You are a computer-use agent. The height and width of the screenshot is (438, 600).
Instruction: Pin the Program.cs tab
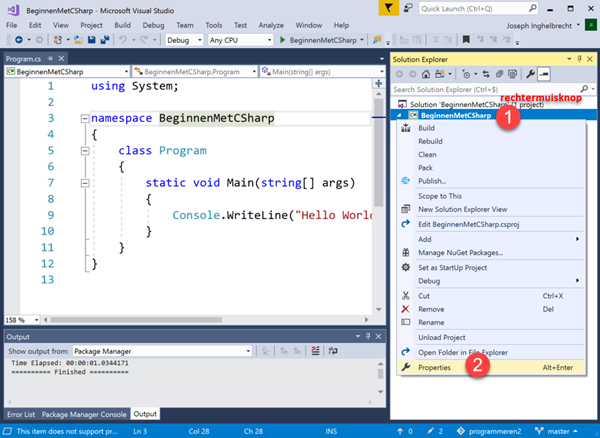(50, 59)
